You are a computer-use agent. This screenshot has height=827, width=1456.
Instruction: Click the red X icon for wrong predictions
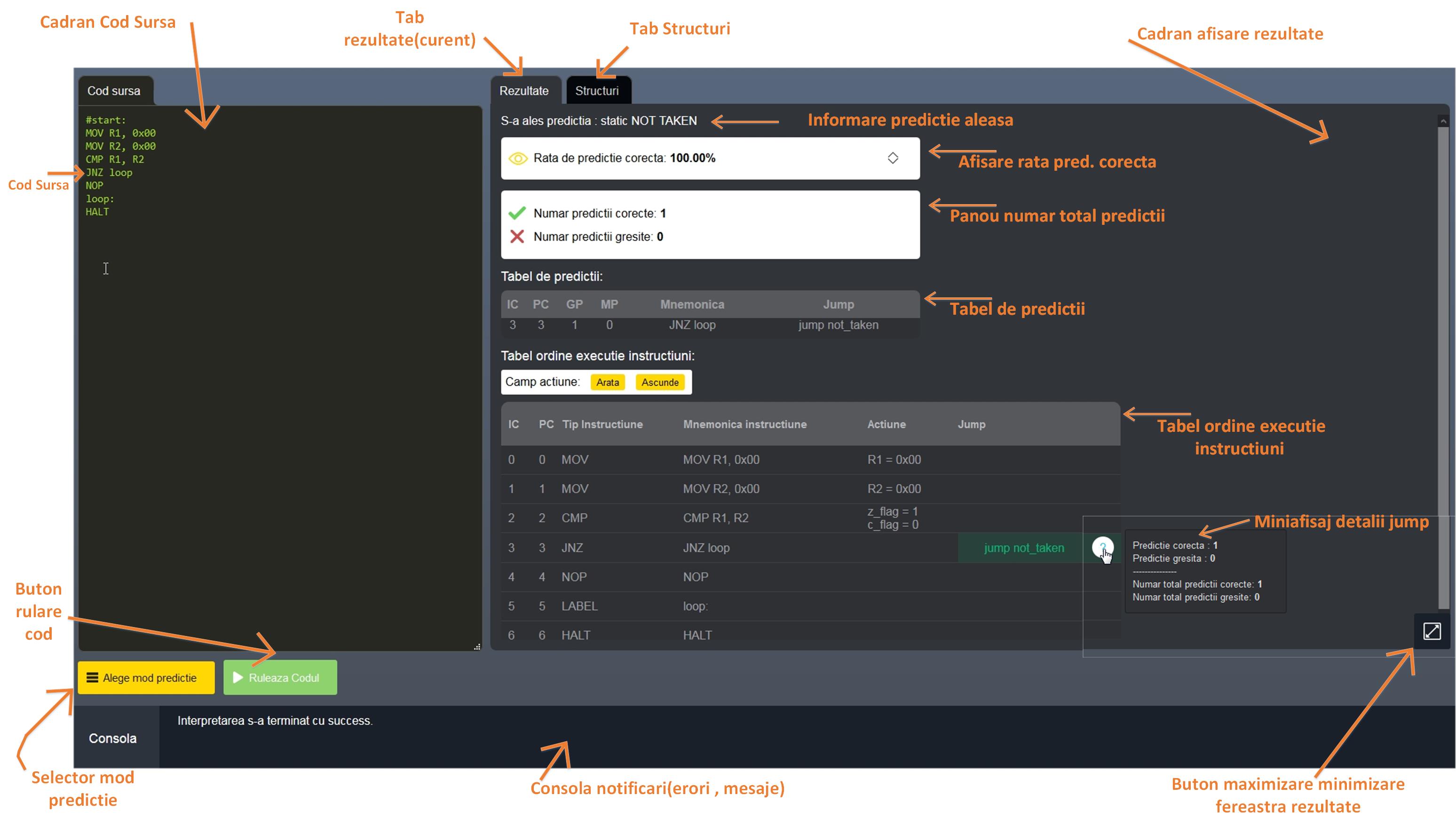tap(516, 236)
